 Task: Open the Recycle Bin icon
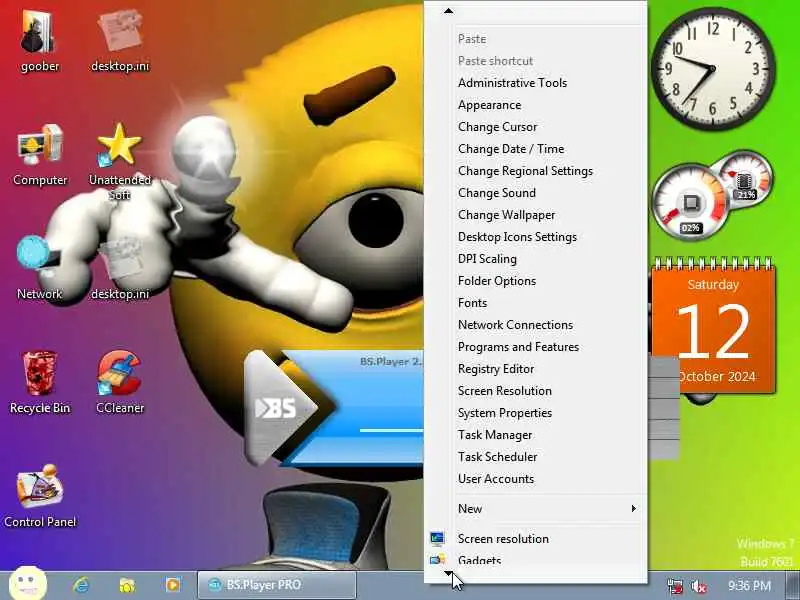pos(40,373)
